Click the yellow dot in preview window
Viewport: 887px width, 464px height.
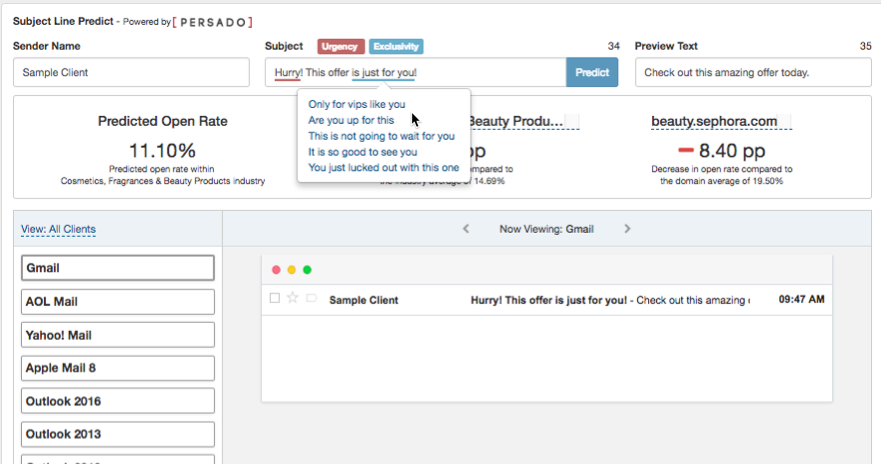tap(291, 270)
